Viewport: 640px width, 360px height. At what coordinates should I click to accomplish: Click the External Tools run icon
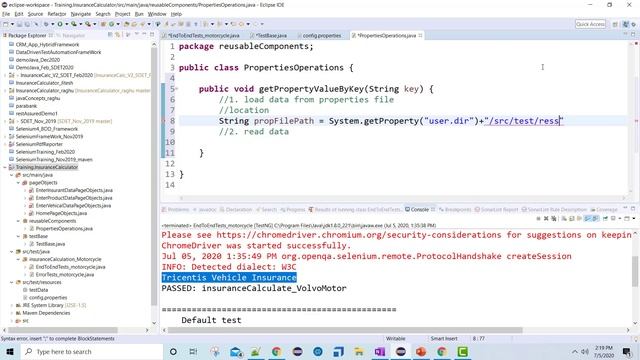pyautogui.click(x=87, y=24)
